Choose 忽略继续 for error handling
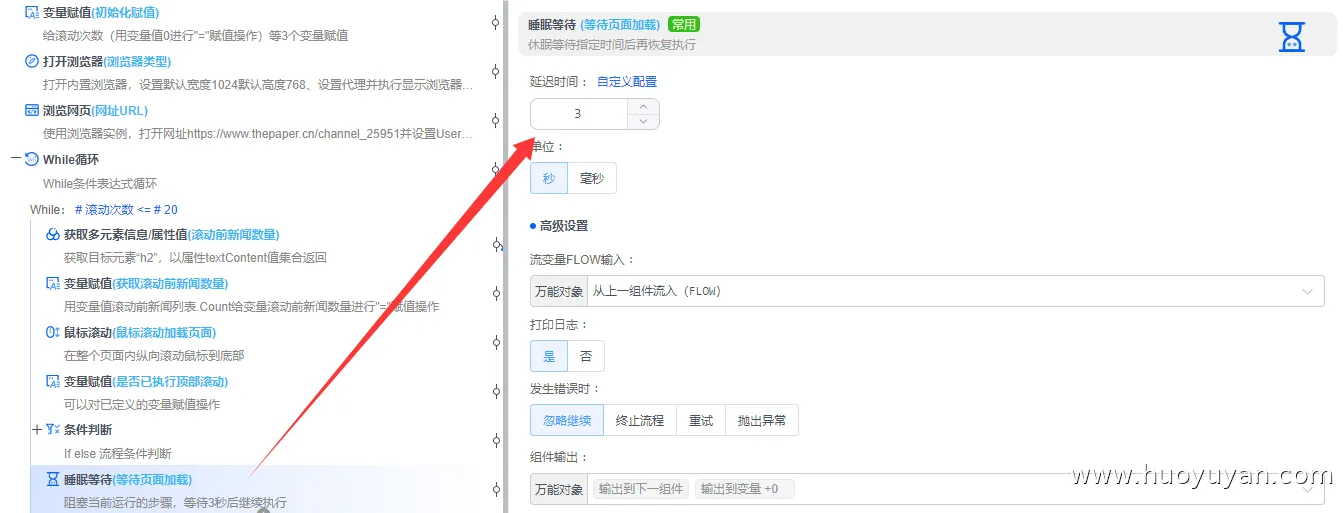1344x513 pixels. 567,420
